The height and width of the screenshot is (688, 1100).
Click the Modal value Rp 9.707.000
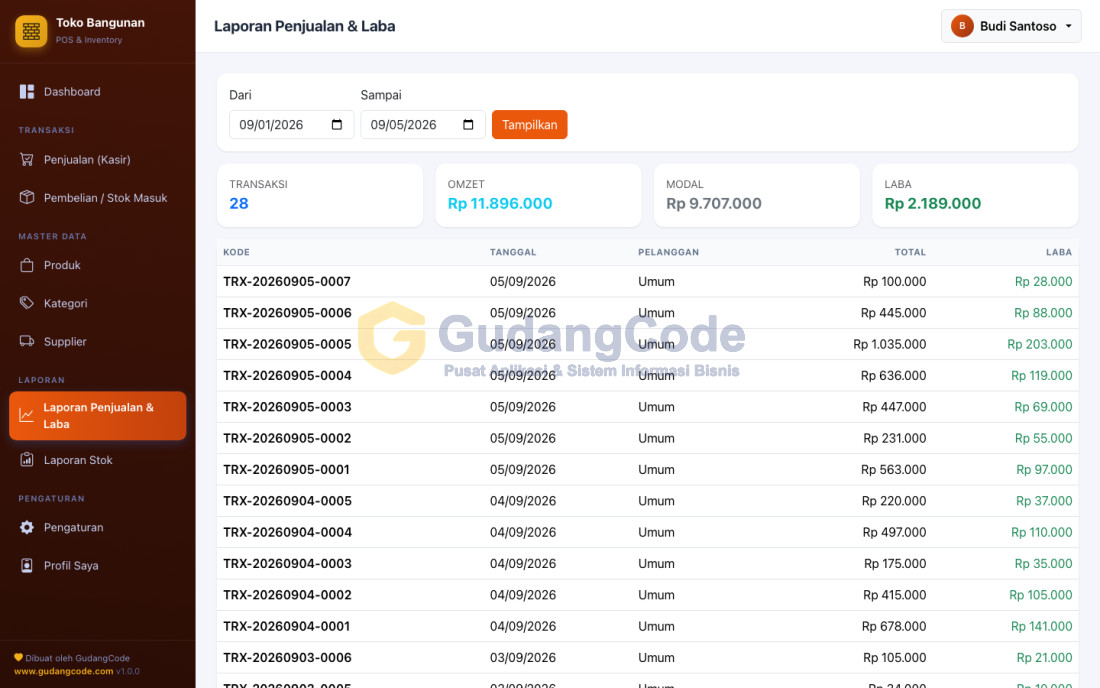click(x=713, y=203)
